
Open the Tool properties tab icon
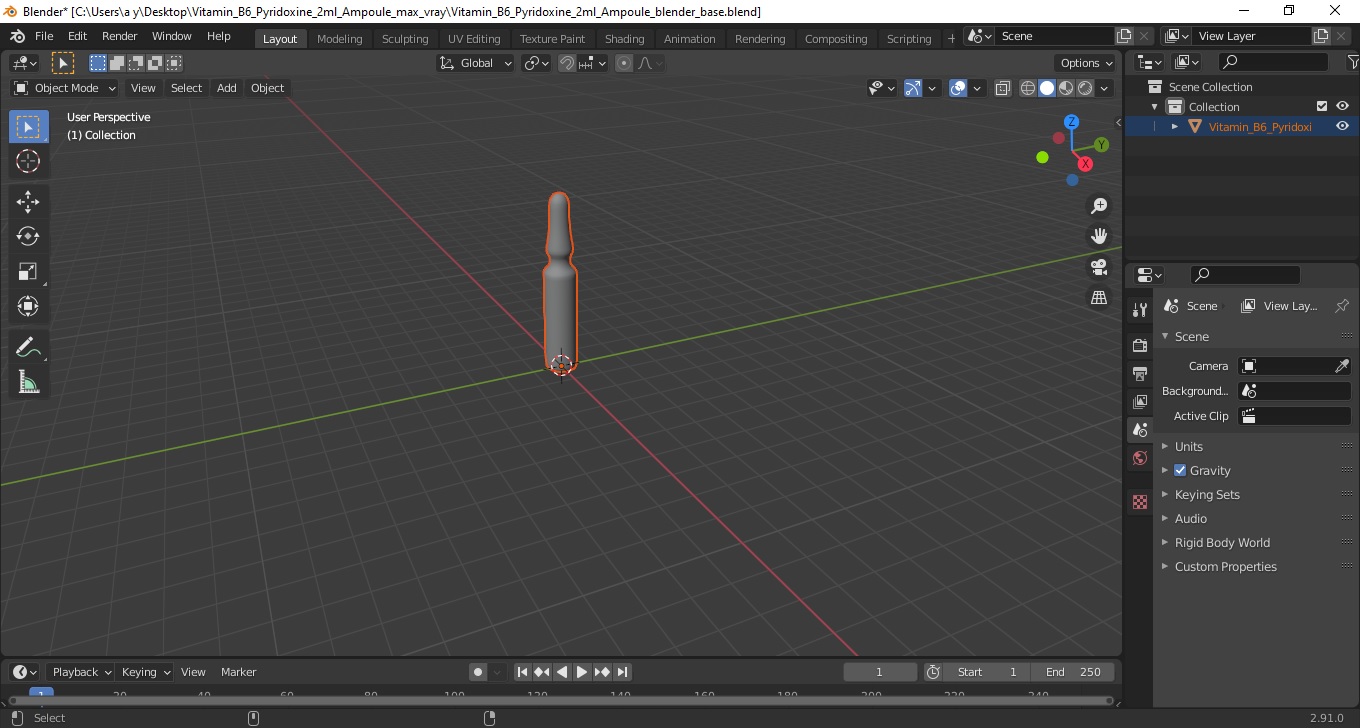coord(1140,310)
